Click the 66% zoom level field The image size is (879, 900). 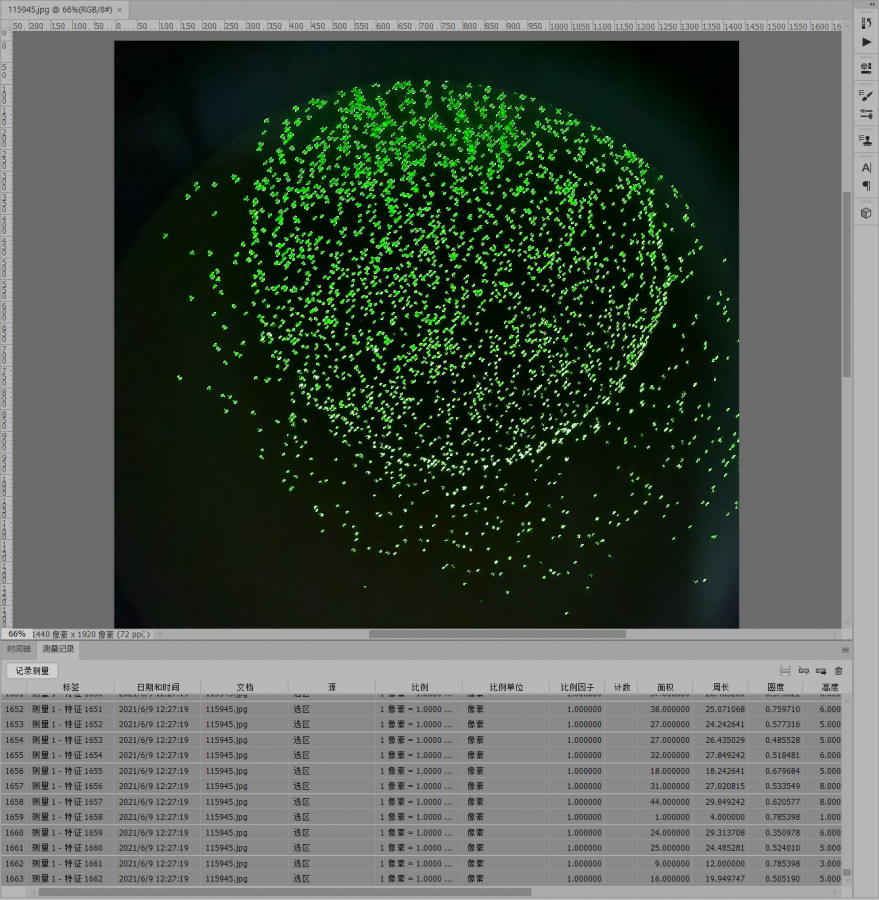click(17, 634)
